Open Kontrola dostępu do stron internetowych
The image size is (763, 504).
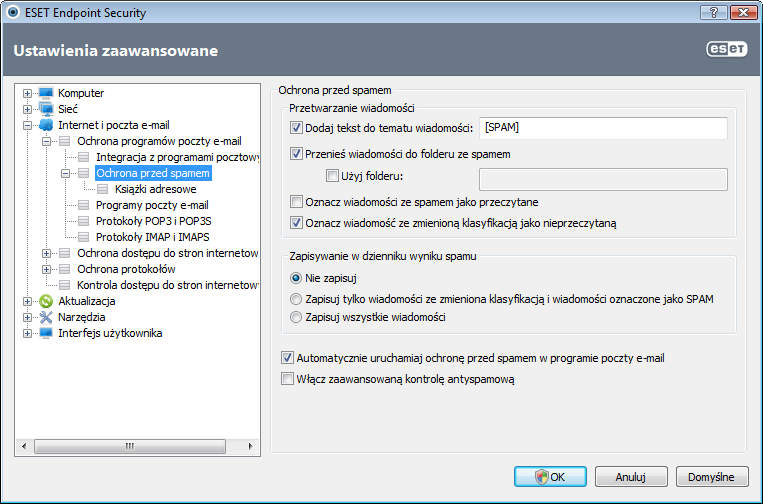[168, 285]
